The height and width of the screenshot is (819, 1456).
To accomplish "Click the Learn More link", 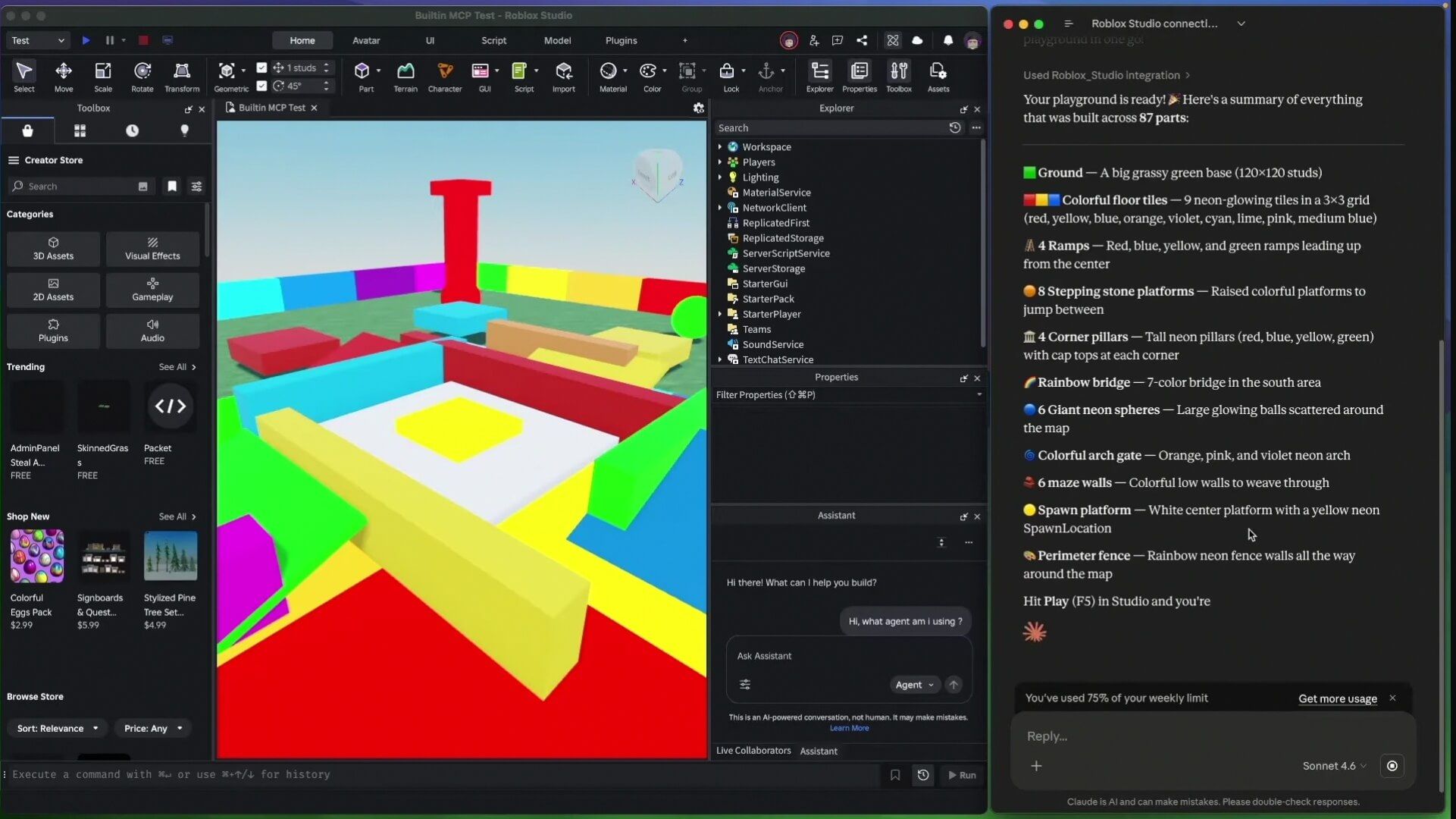I will [x=849, y=728].
